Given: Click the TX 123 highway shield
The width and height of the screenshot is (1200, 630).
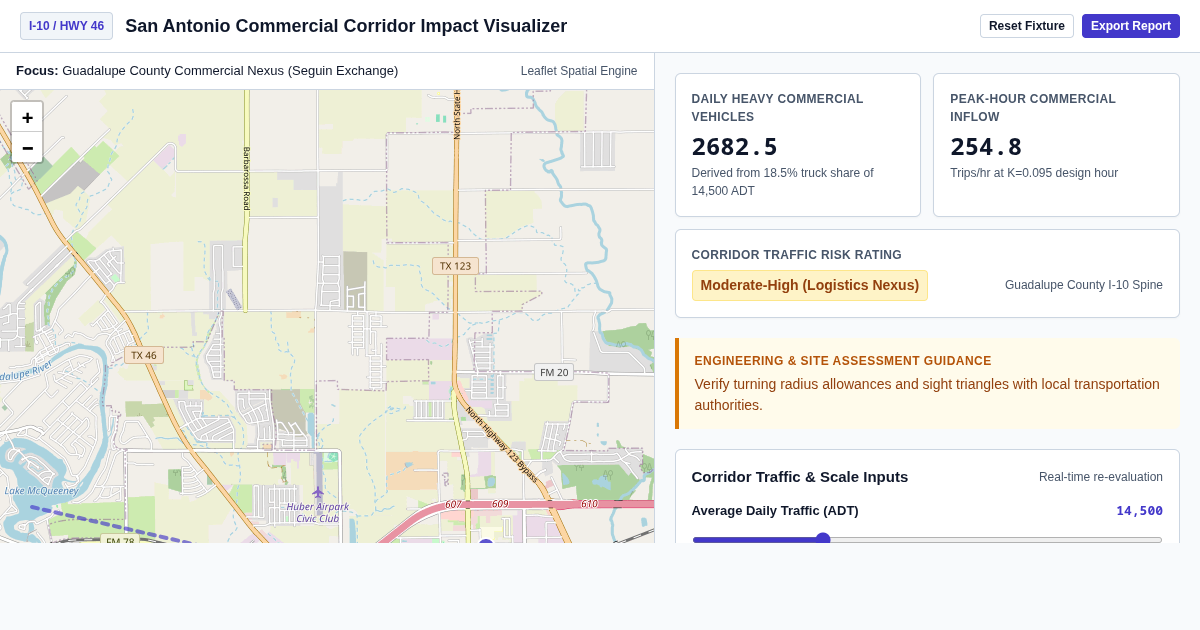Looking at the screenshot, I should click(x=455, y=266).
